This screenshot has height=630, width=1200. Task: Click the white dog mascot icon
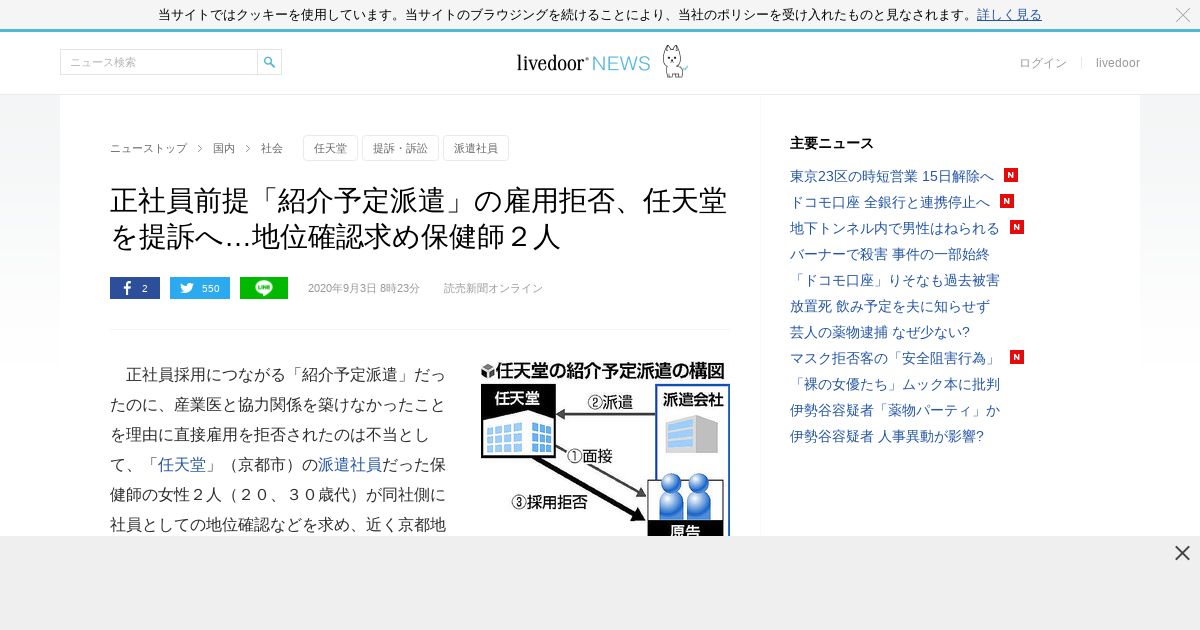(x=674, y=61)
